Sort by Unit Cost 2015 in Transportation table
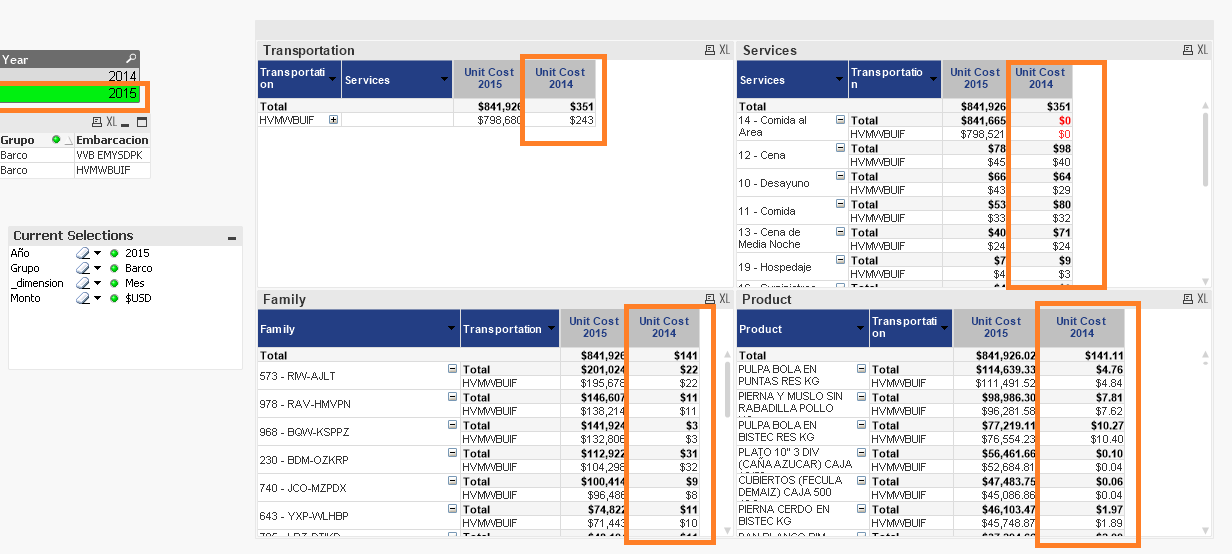Image resolution: width=1232 pixels, height=554 pixels. (488, 79)
